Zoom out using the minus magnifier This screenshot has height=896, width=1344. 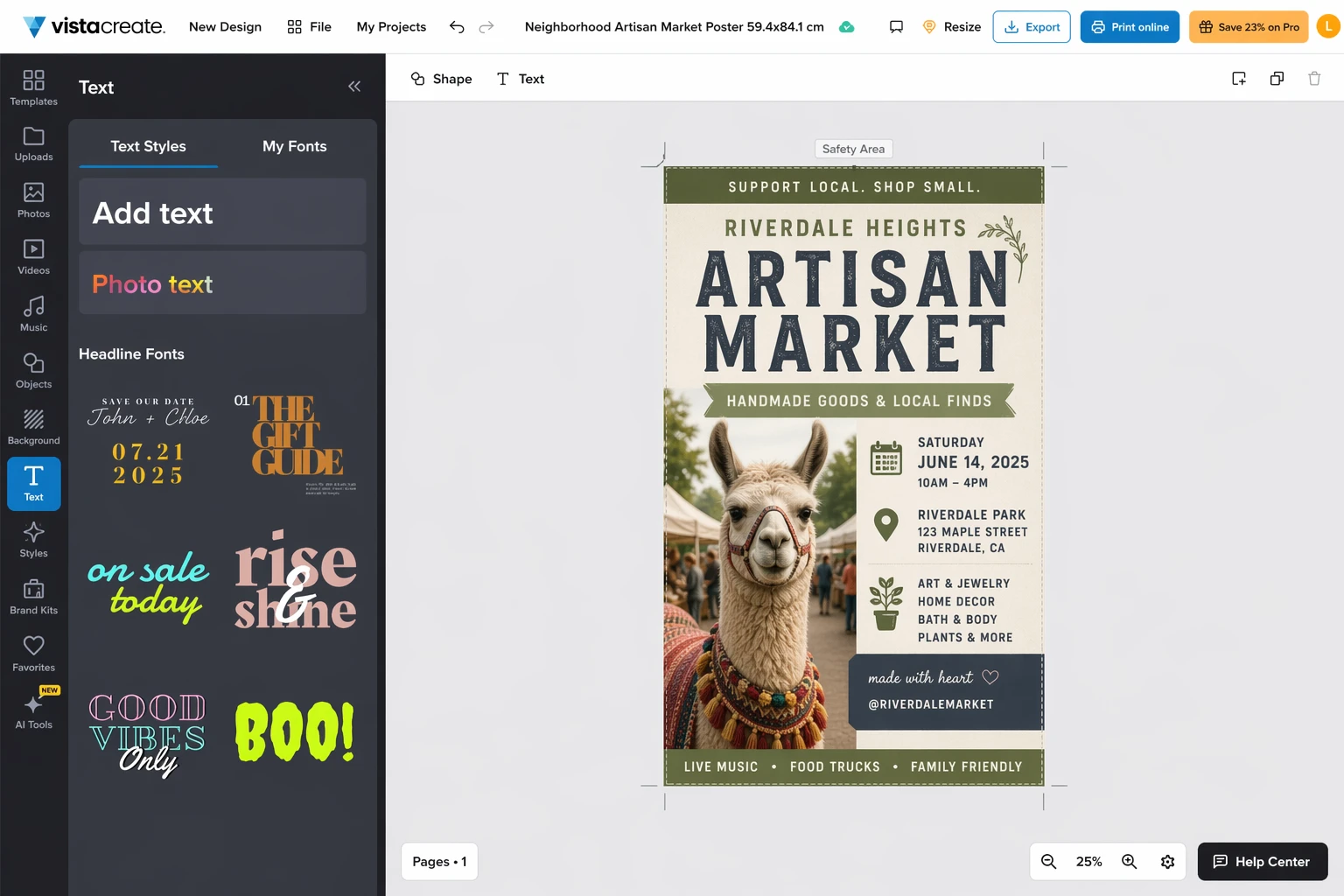click(1048, 862)
